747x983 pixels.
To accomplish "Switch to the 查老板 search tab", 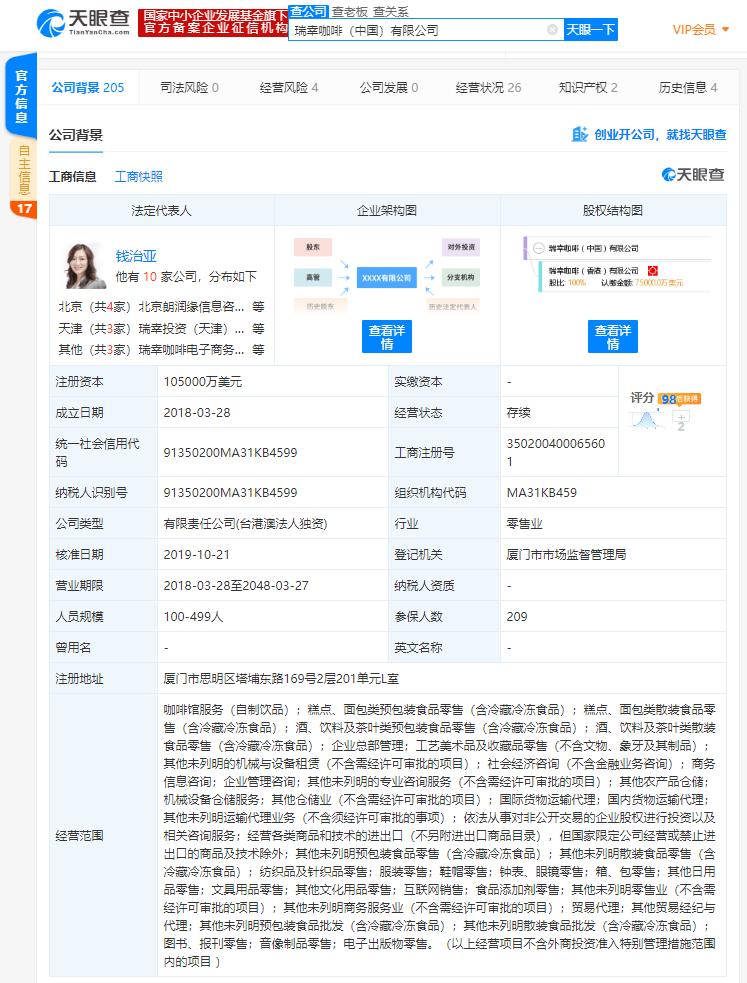I will click(350, 11).
